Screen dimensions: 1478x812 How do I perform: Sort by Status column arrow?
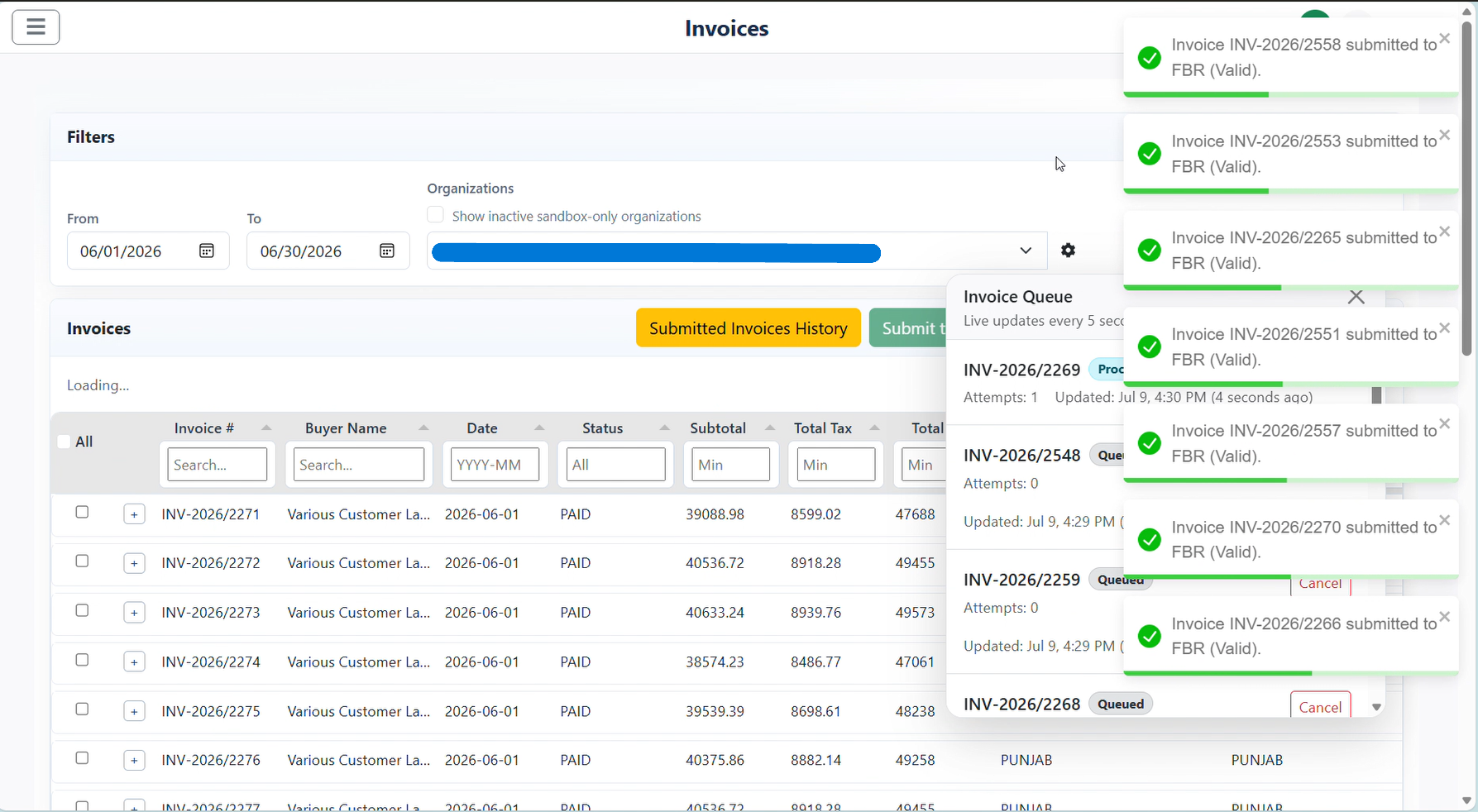coord(665,427)
